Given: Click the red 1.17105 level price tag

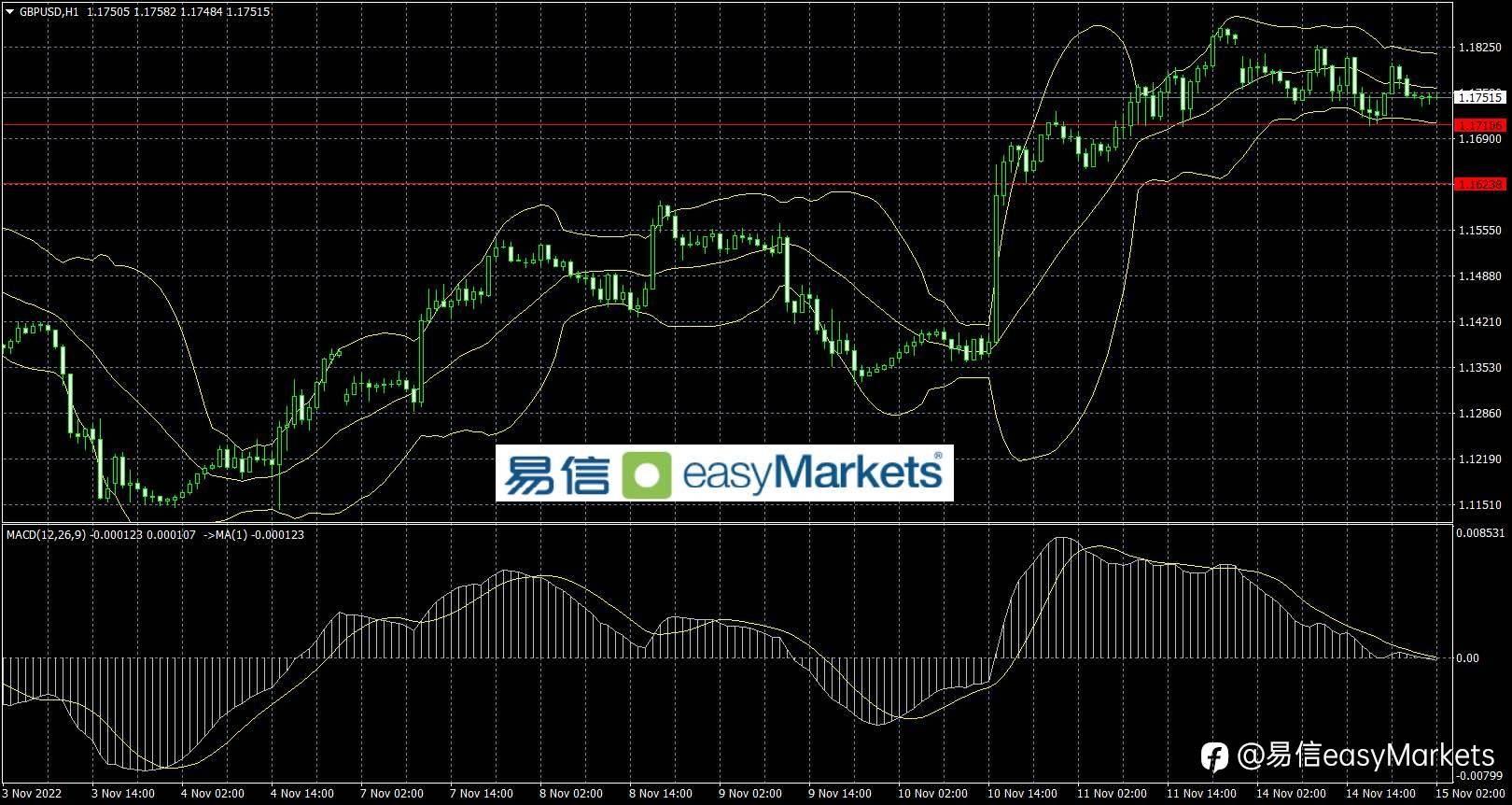Looking at the screenshot, I should tap(1480, 125).
